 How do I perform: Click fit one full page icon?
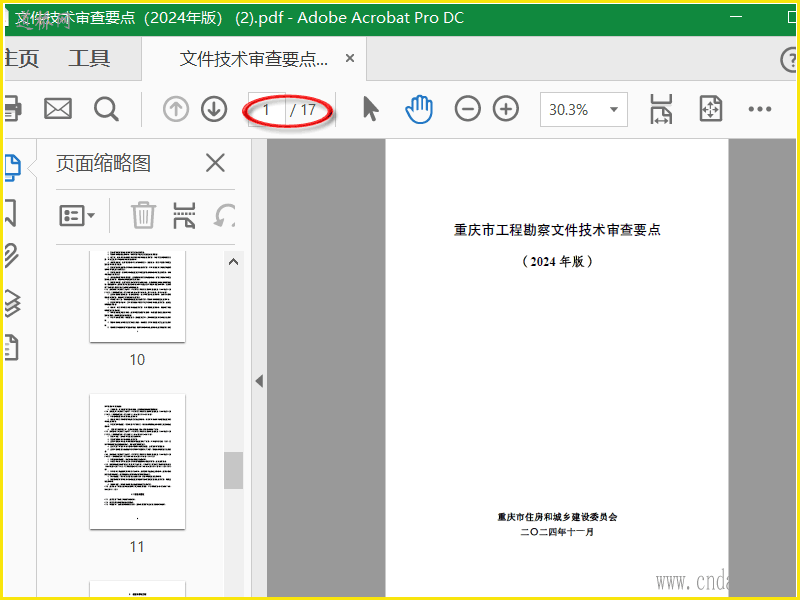711,109
